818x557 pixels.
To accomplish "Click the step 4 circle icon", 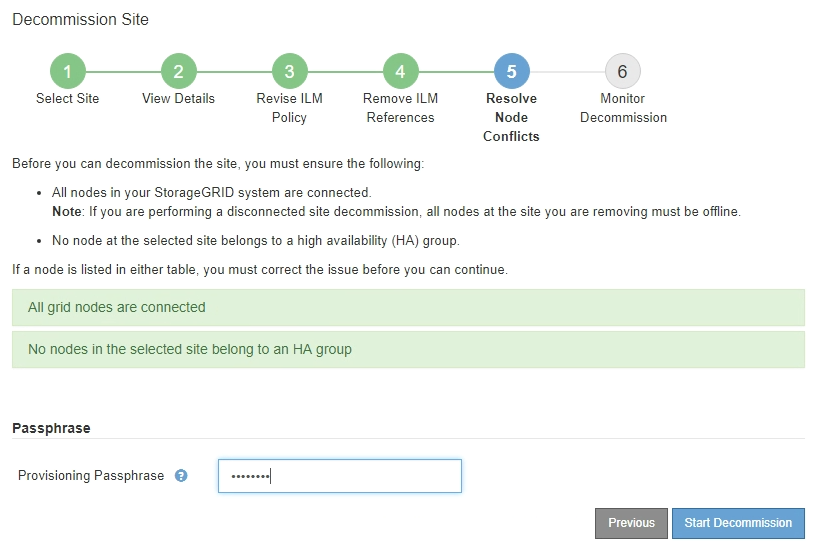I will coord(401,72).
